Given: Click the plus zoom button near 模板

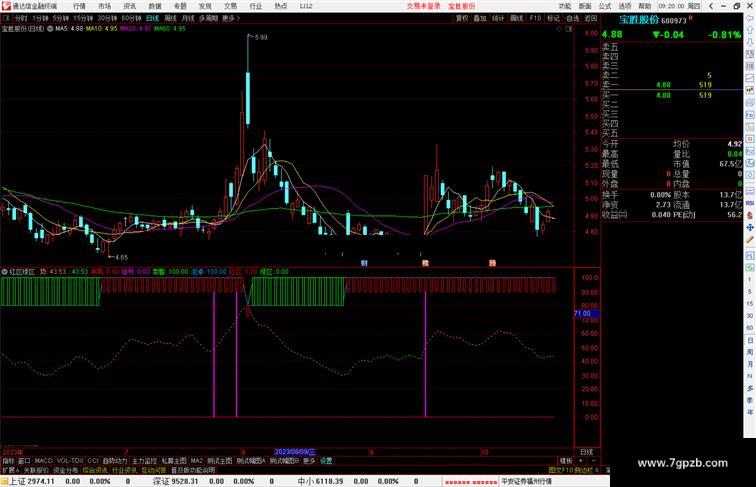Looking at the screenshot, I should [x=581, y=461].
